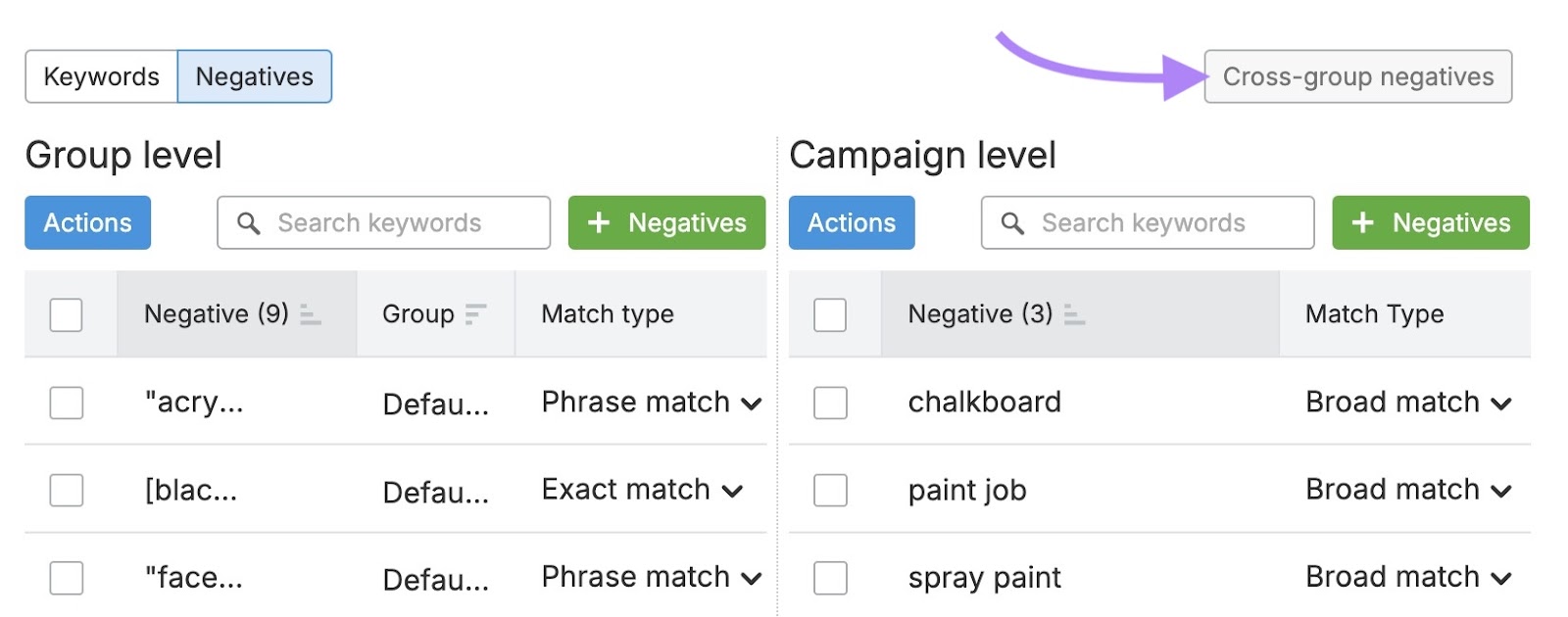Click the Group level Actions button
Image resolution: width=1568 pixels, height=617 pixels.
pos(87,222)
